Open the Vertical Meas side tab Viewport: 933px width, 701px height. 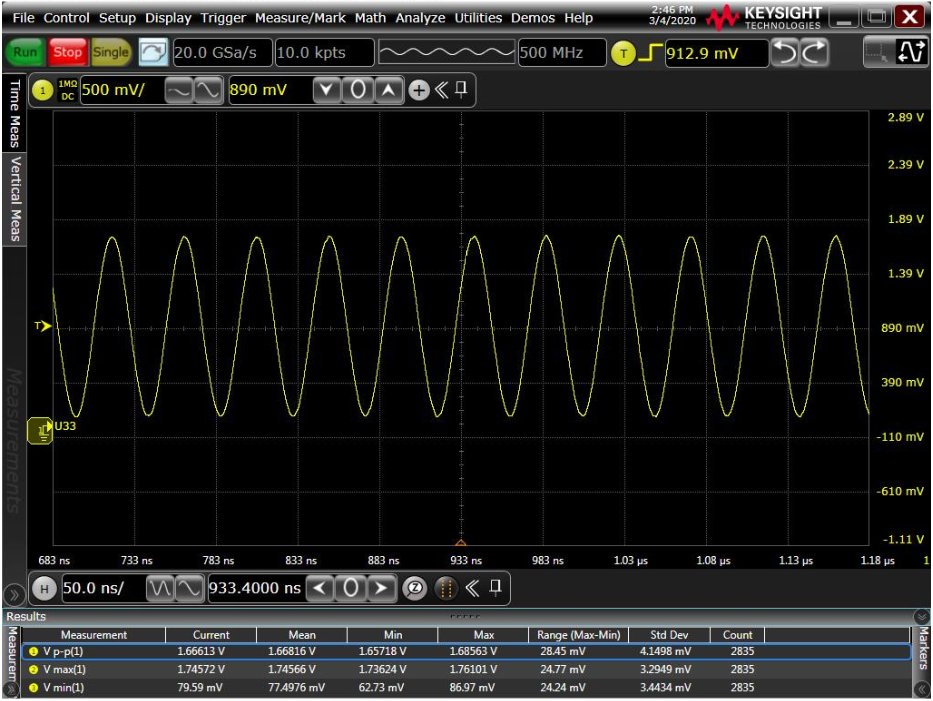[x=14, y=199]
